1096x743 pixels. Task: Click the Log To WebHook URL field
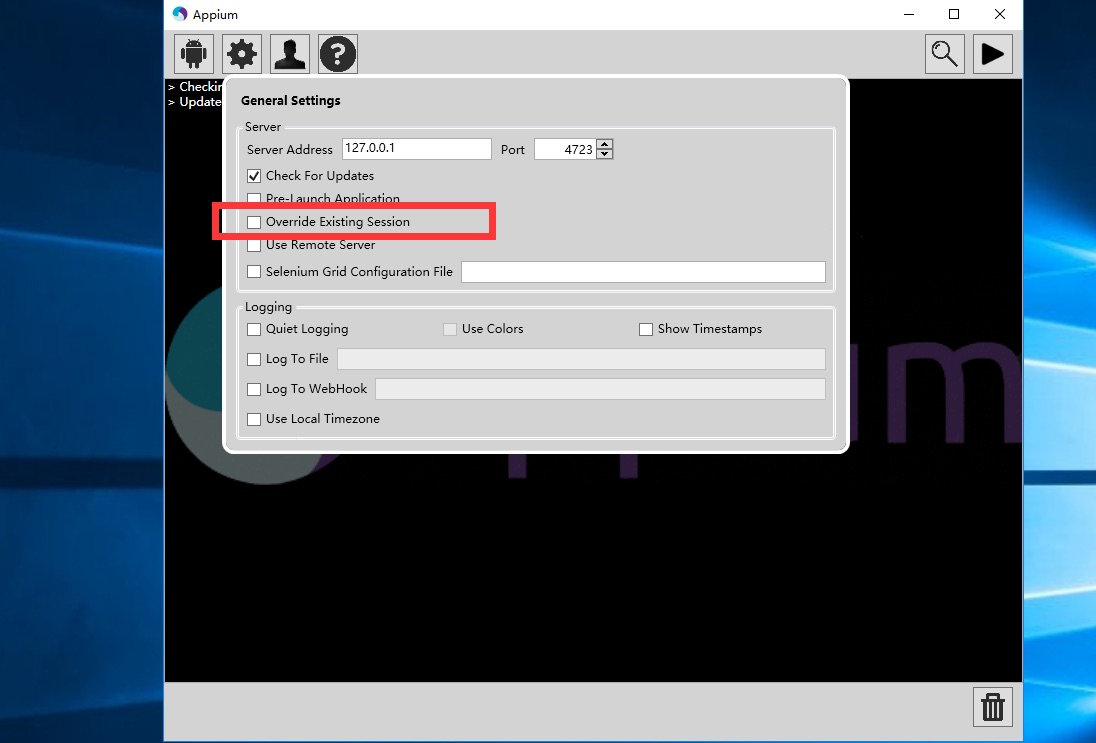pos(600,389)
